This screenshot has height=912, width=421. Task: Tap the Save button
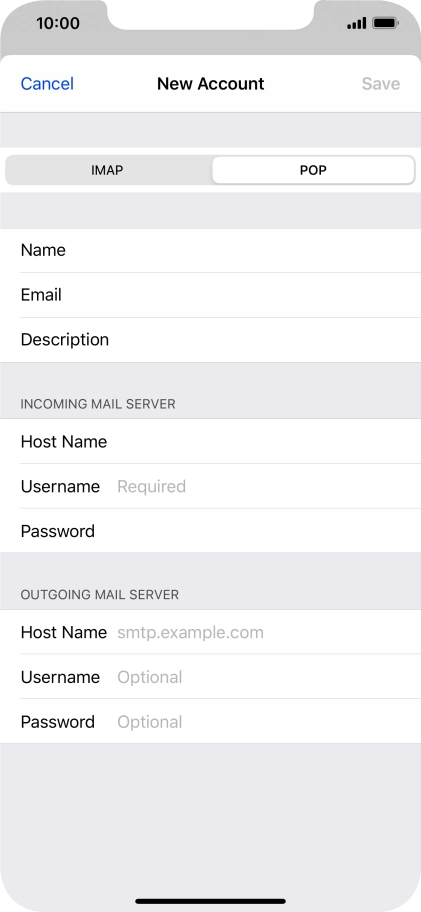381,84
